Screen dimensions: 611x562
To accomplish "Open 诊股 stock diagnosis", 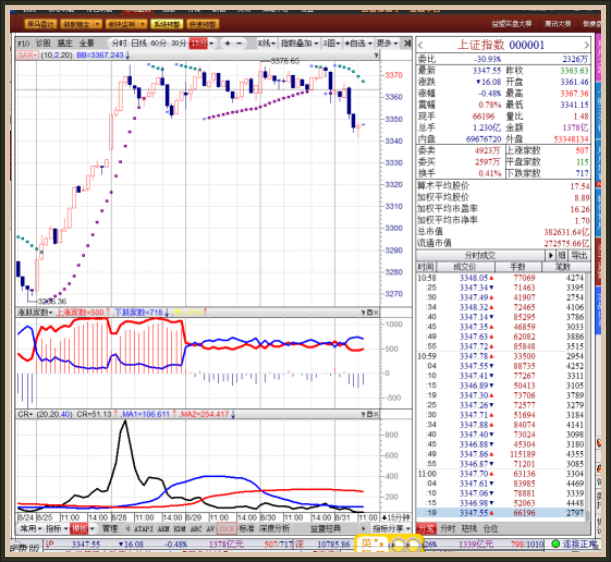I will coord(43,43).
